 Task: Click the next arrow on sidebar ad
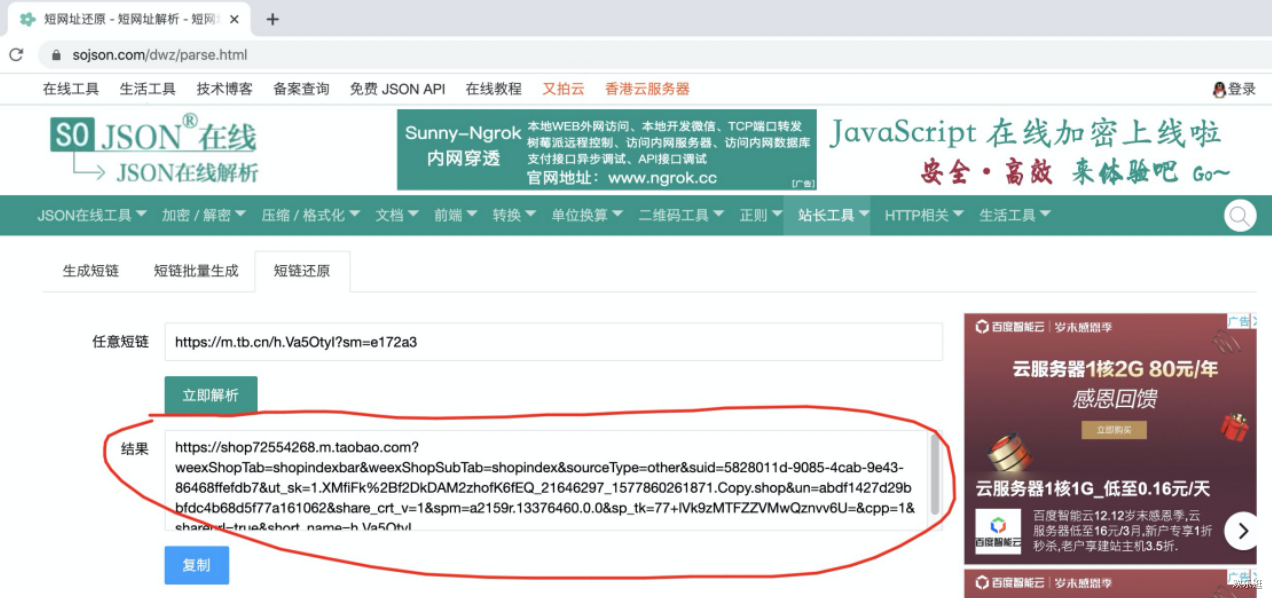coord(1243,531)
